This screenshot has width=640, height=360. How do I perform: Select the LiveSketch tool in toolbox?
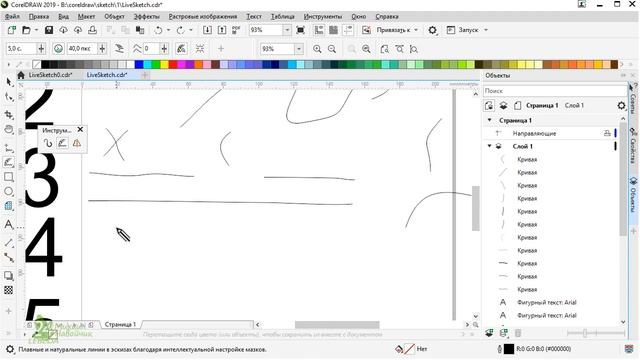tap(9, 162)
